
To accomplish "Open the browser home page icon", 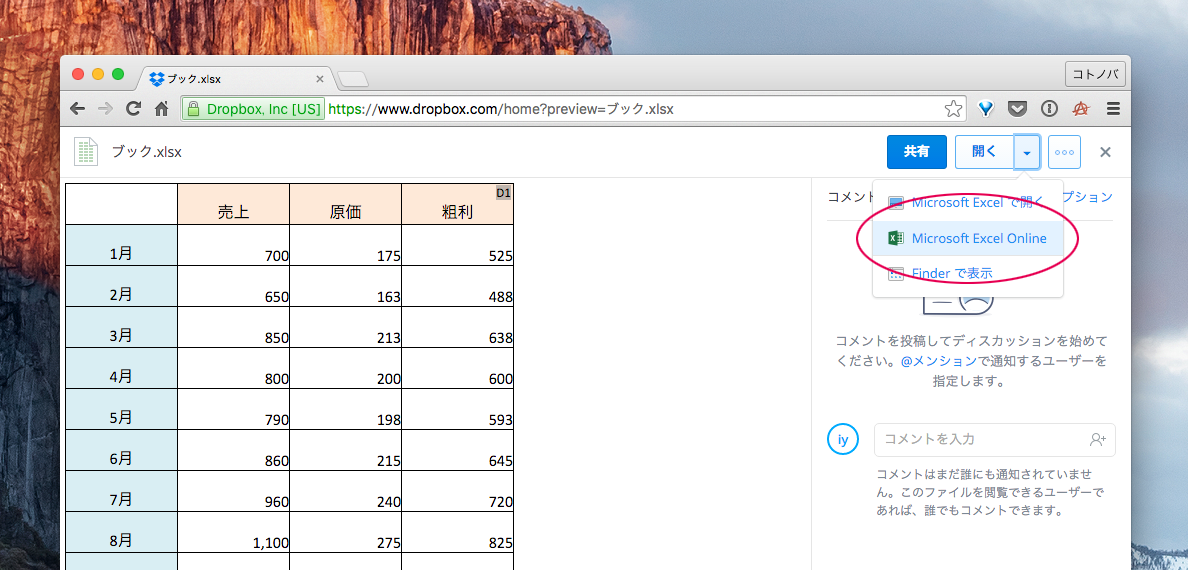I will click(x=161, y=109).
